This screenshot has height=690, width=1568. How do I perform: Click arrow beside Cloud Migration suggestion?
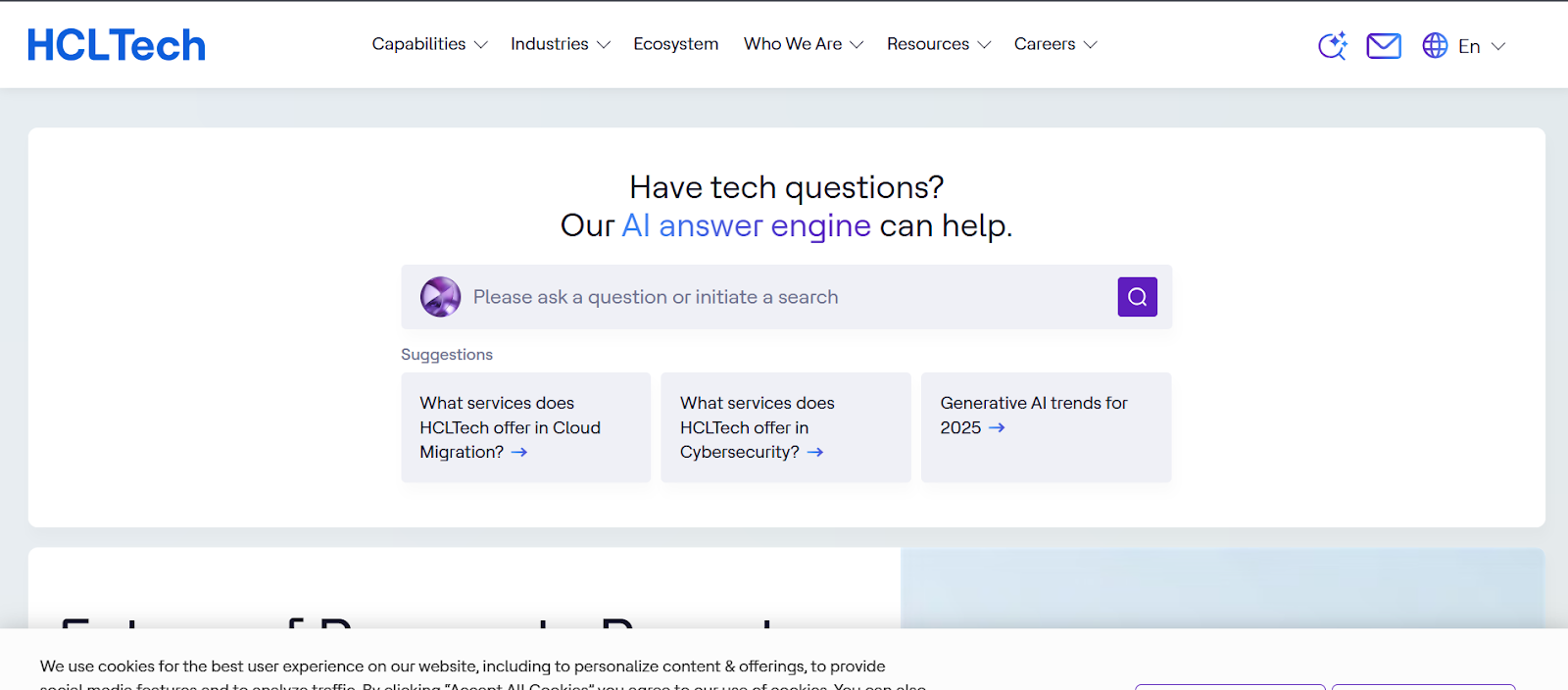click(x=519, y=452)
